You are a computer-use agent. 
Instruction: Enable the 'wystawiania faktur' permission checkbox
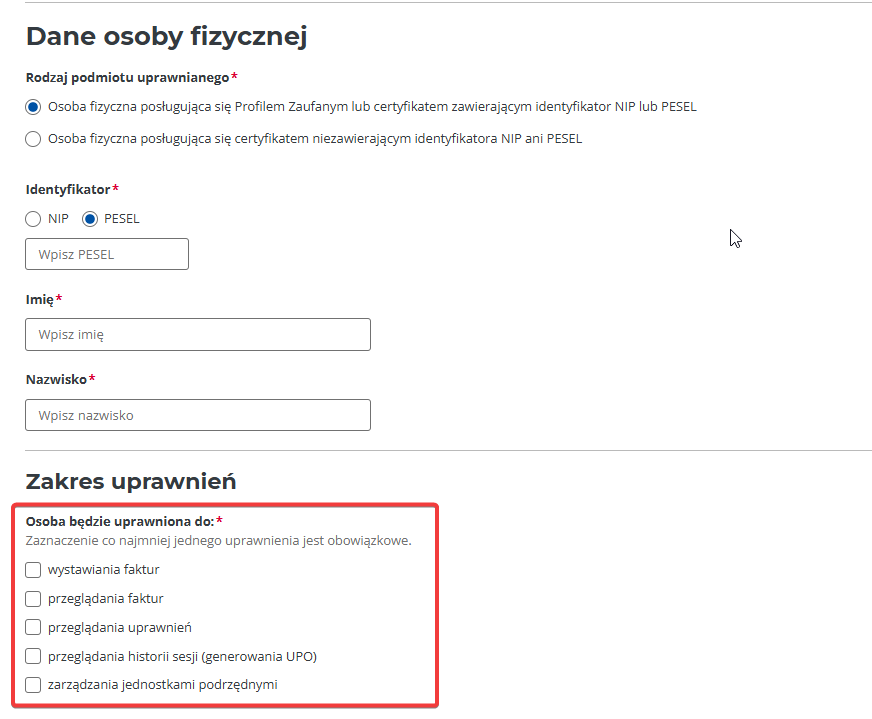[x=33, y=570]
